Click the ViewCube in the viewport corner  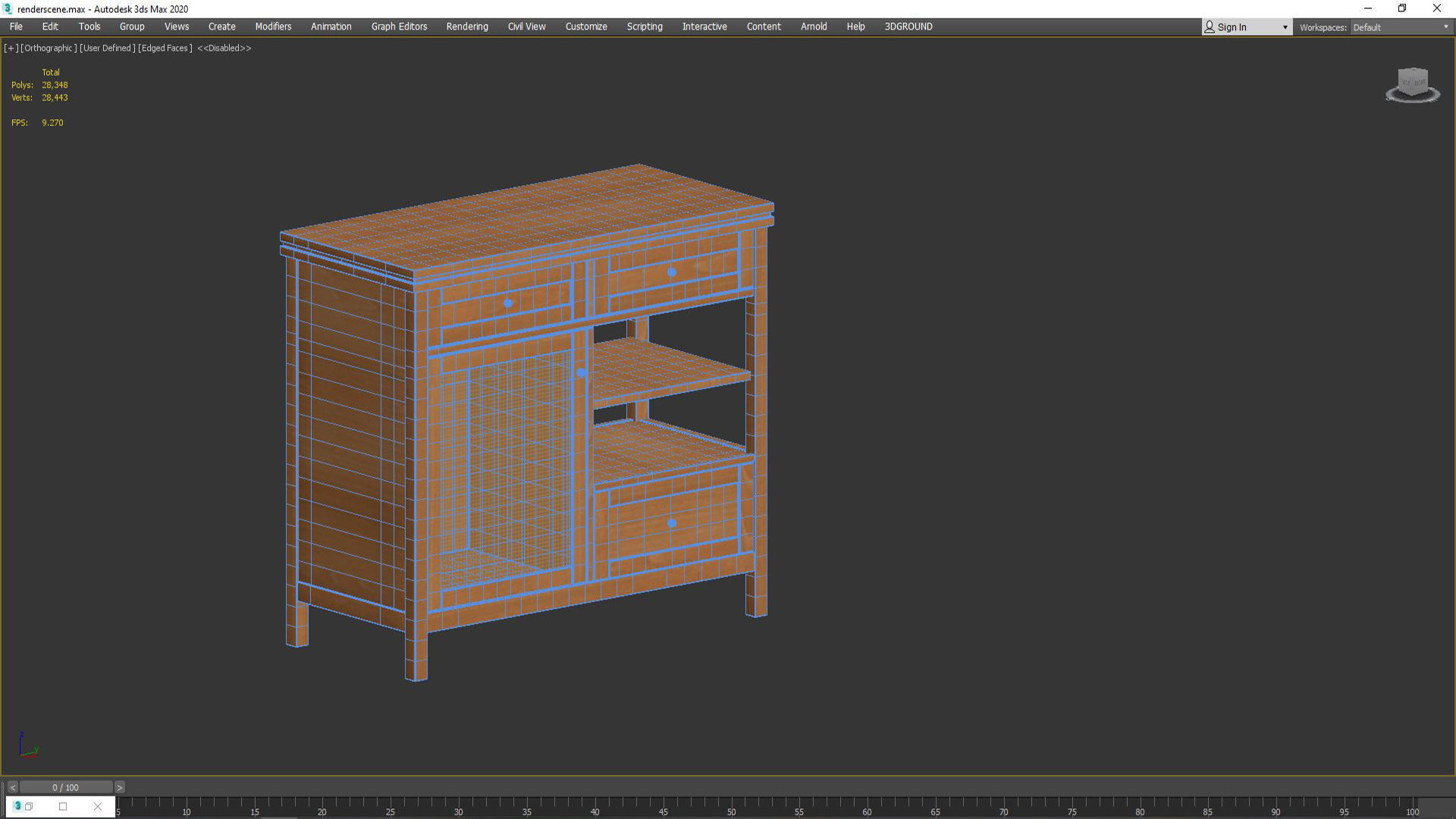click(x=1412, y=80)
